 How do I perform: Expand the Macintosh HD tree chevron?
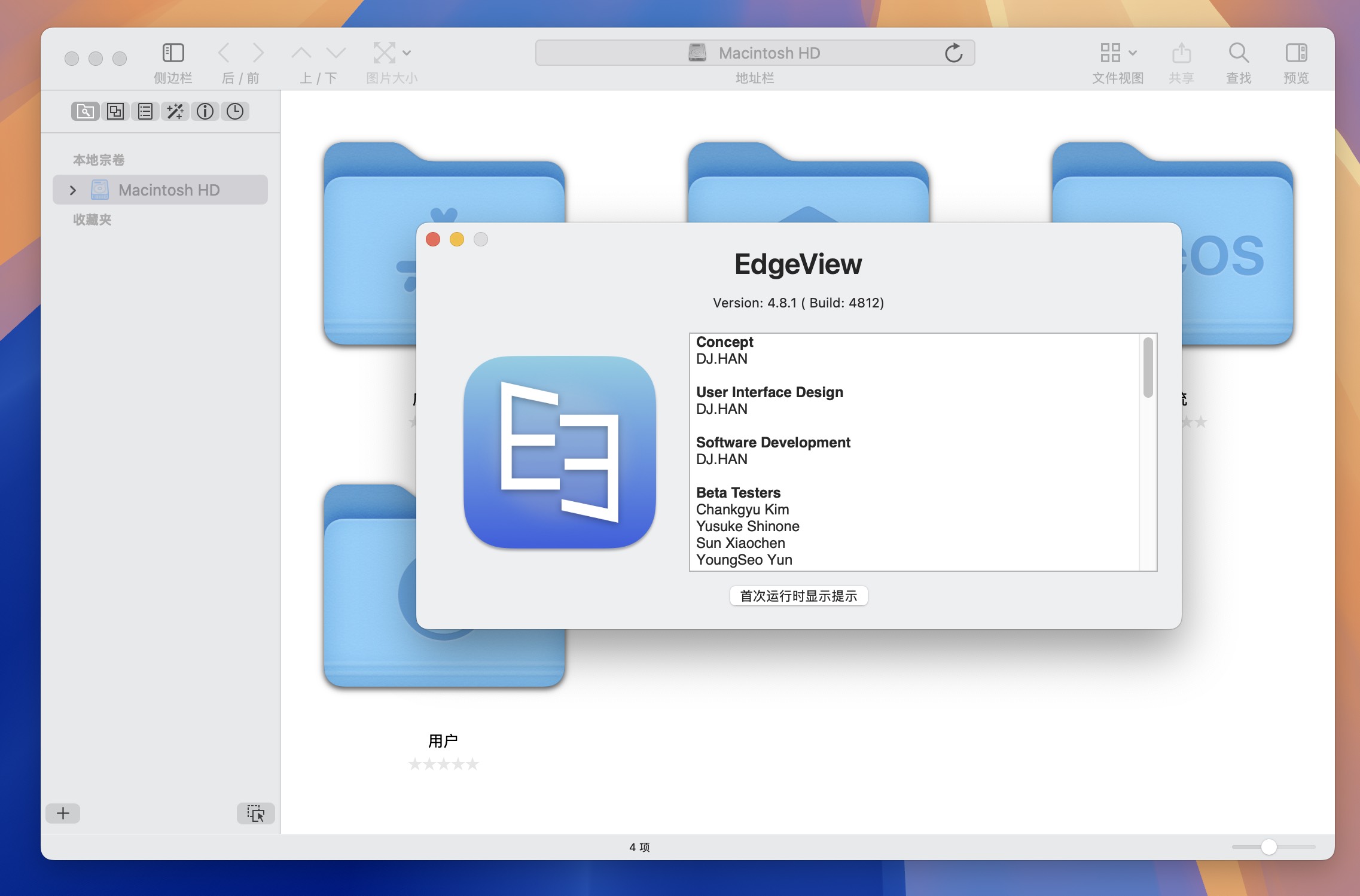click(73, 190)
